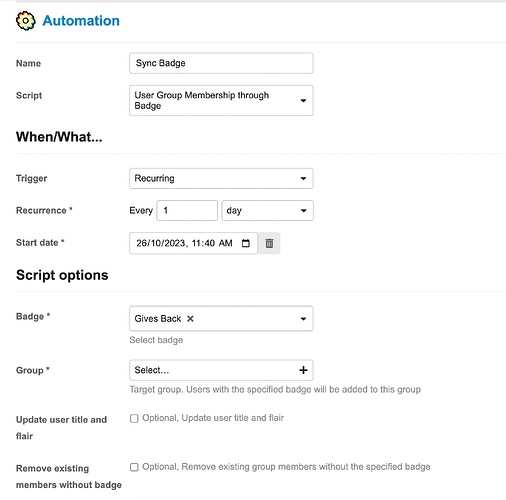This screenshot has width=506, height=500.
Task: Clear the start date with trash icon
Action: point(269,243)
